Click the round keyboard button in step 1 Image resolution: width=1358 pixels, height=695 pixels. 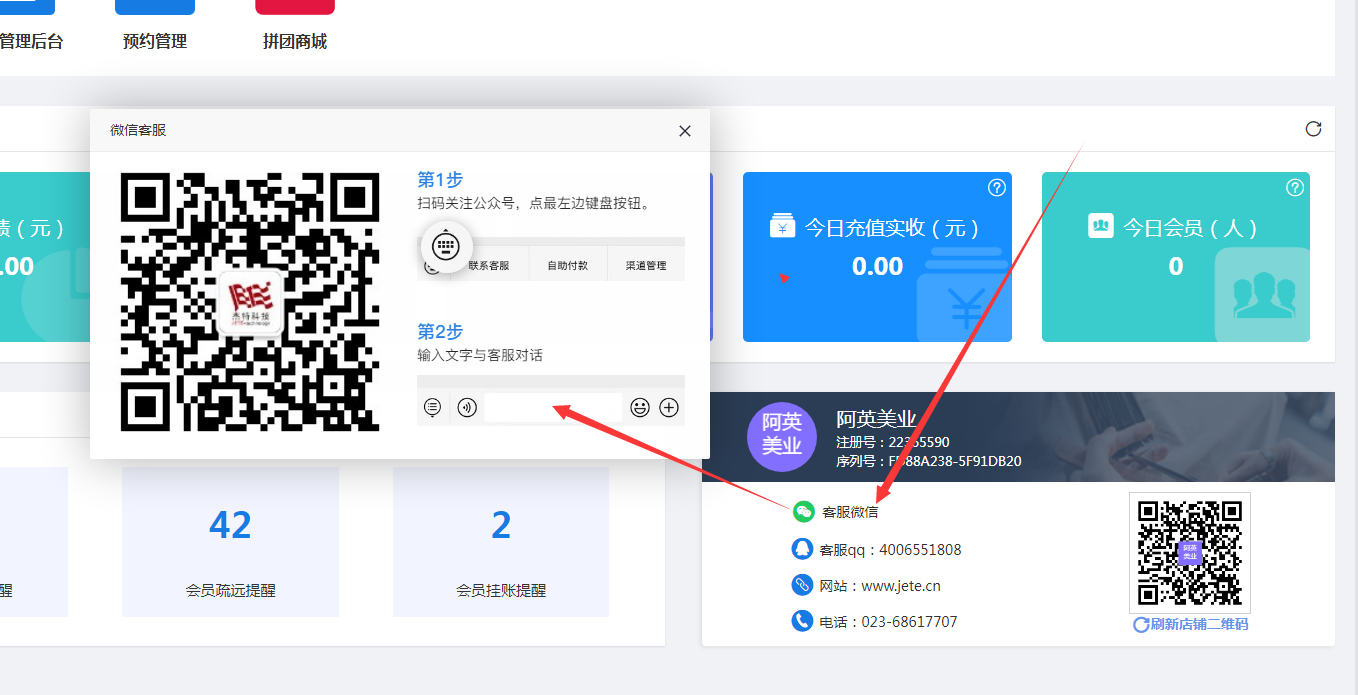point(446,245)
